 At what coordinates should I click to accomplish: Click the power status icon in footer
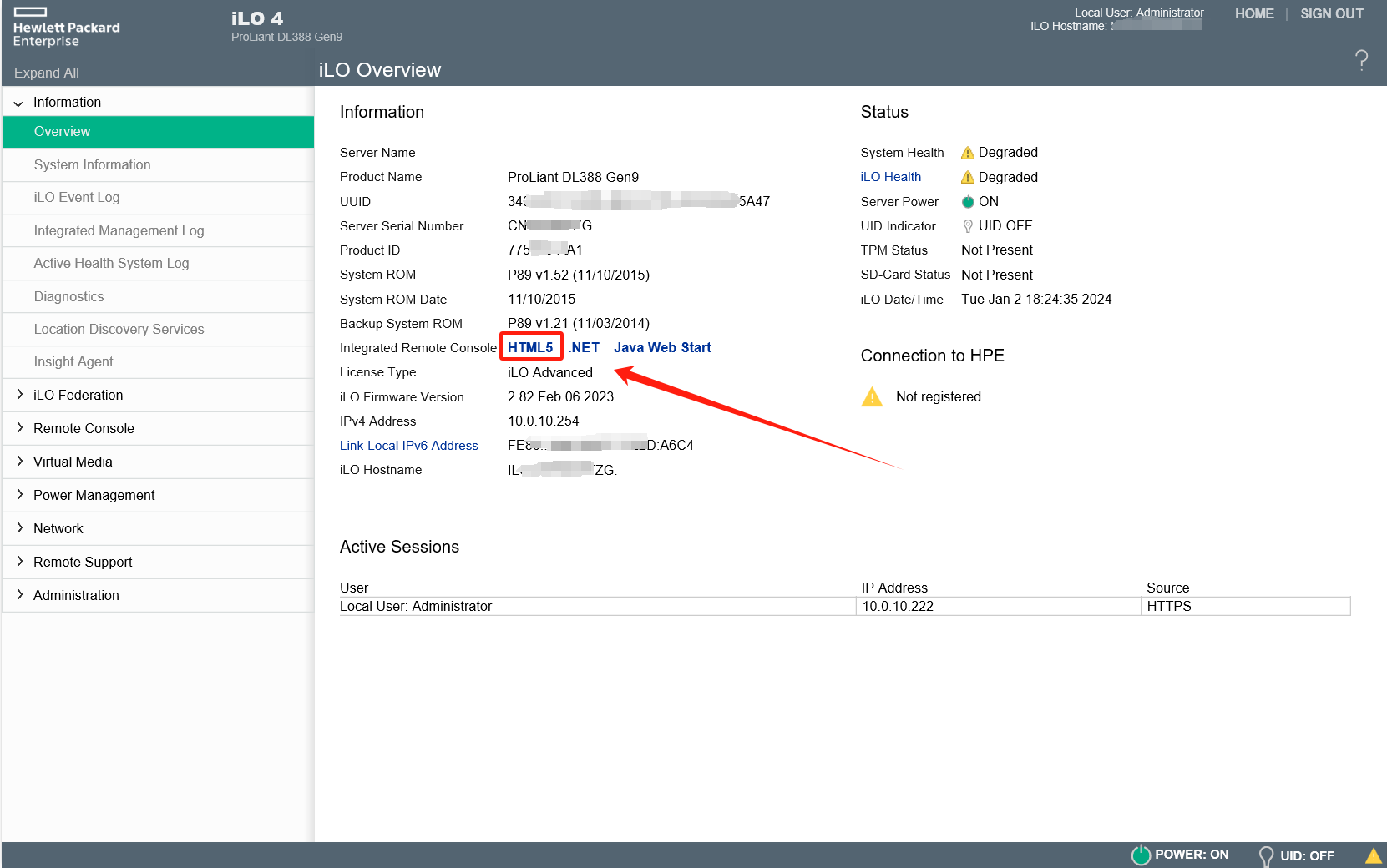tap(1141, 855)
